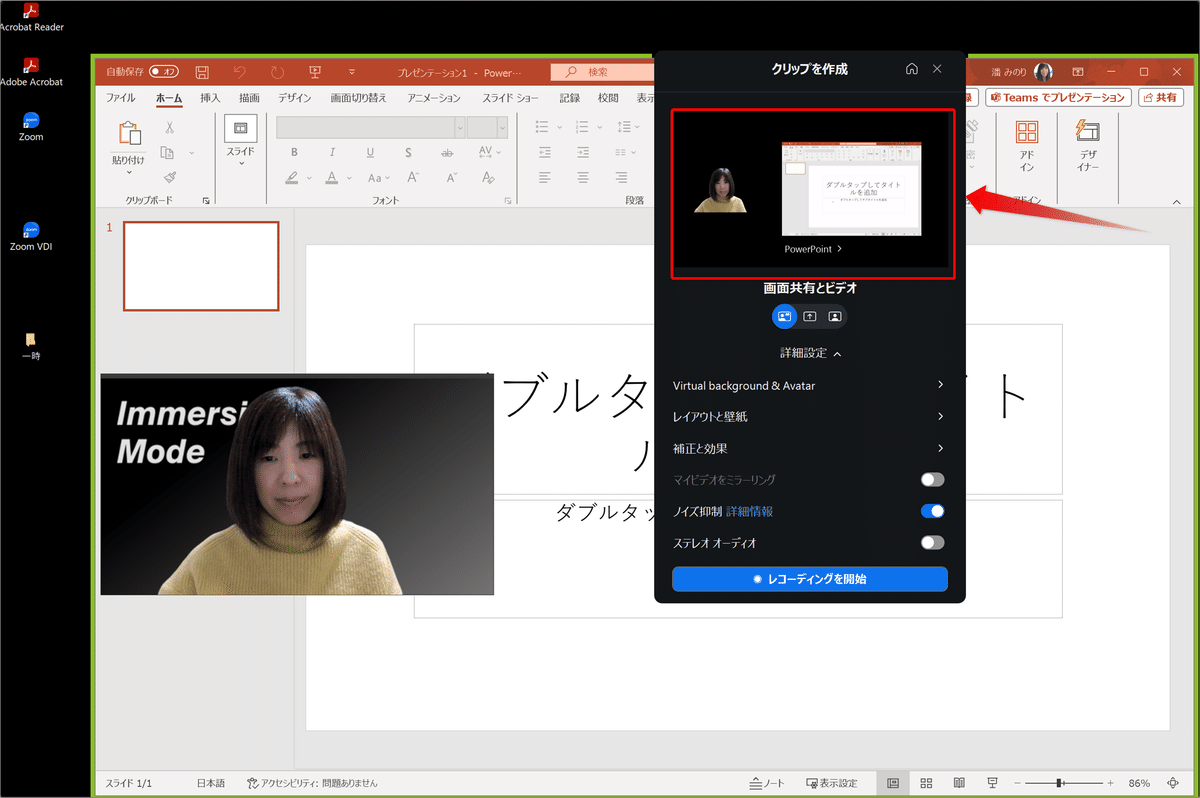Click slideshow icon in status bar
Viewport: 1200px width, 798px height.
(x=992, y=783)
